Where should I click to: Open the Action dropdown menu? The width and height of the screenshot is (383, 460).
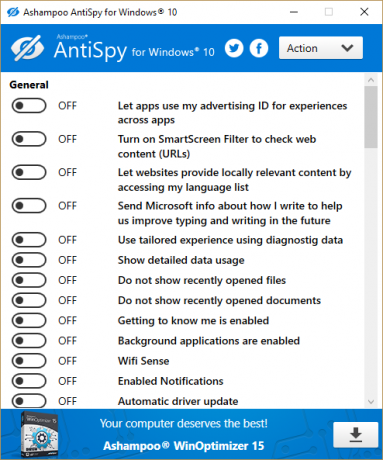coord(321,48)
